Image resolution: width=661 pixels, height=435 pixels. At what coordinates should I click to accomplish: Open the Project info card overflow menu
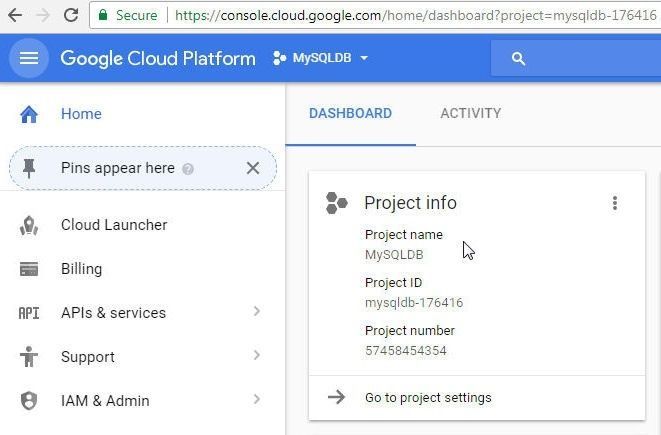coord(615,203)
